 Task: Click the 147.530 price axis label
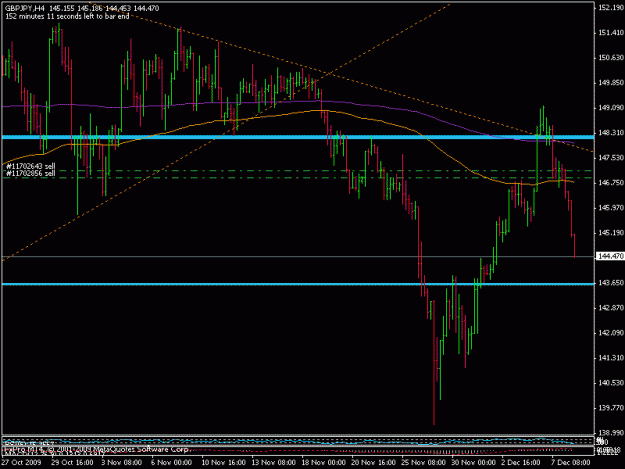tap(611, 158)
